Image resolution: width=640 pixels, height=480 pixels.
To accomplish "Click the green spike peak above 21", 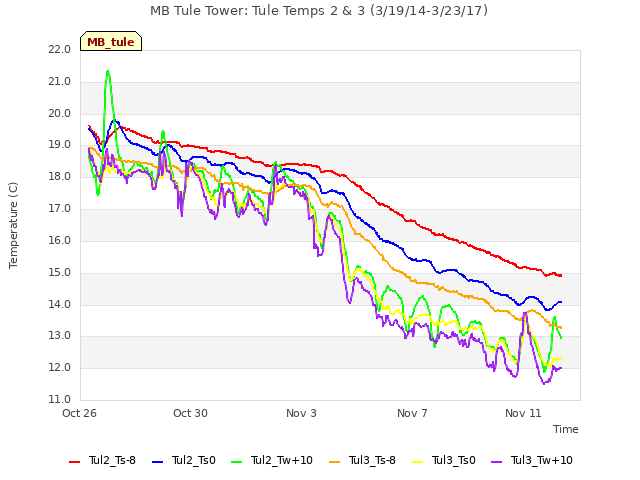I will click(x=108, y=71).
